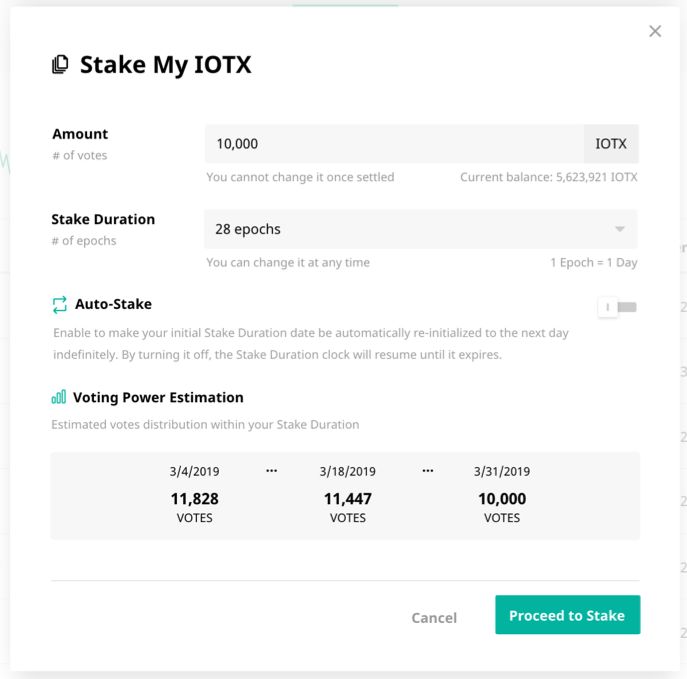The image size is (687, 679).
Task: Select the 28 epochs combo box
Action: pos(421,229)
